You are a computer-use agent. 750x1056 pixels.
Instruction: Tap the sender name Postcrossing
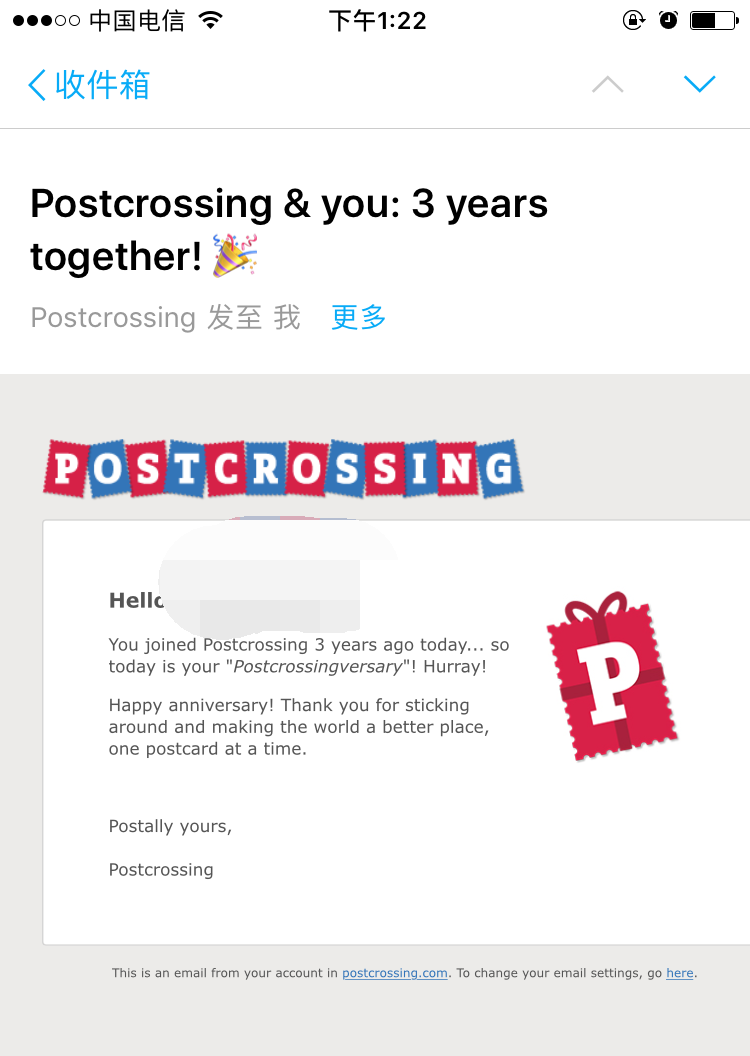pyautogui.click(x=113, y=317)
